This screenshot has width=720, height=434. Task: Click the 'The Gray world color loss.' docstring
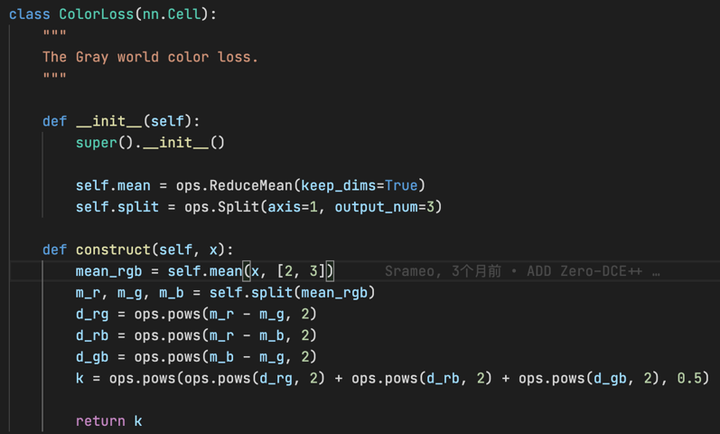pyautogui.click(x=150, y=57)
